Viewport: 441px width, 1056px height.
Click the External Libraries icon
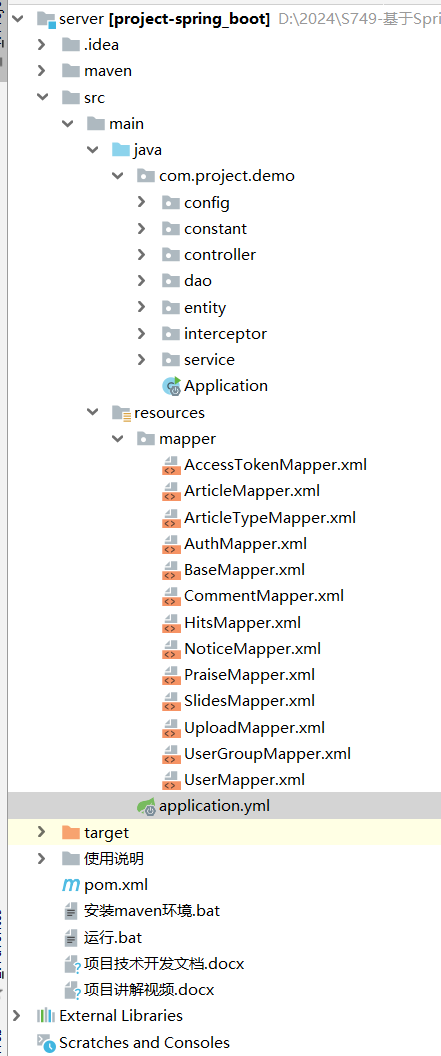coord(46,1015)
